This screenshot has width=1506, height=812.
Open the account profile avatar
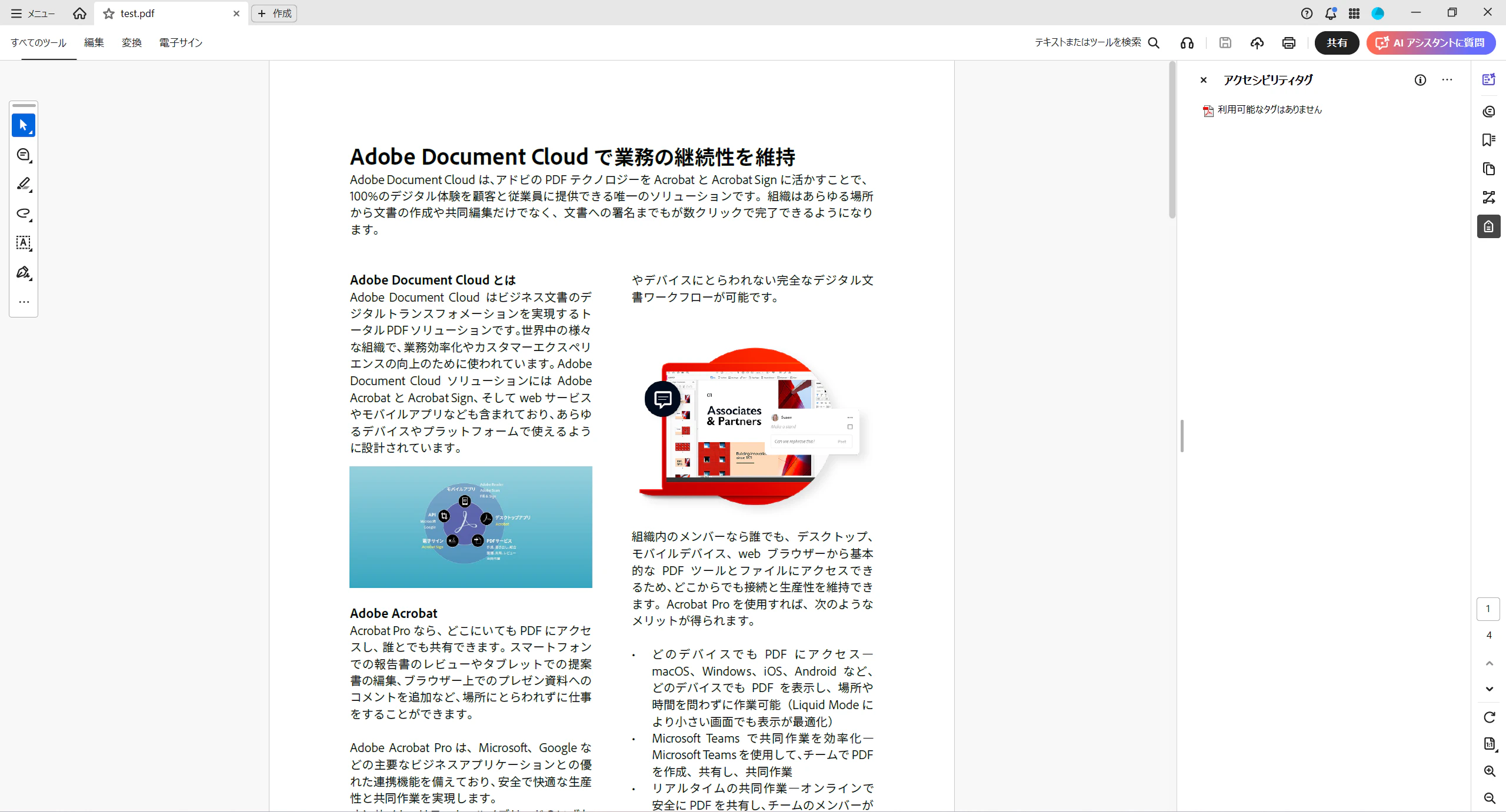tap(1378, 14)
